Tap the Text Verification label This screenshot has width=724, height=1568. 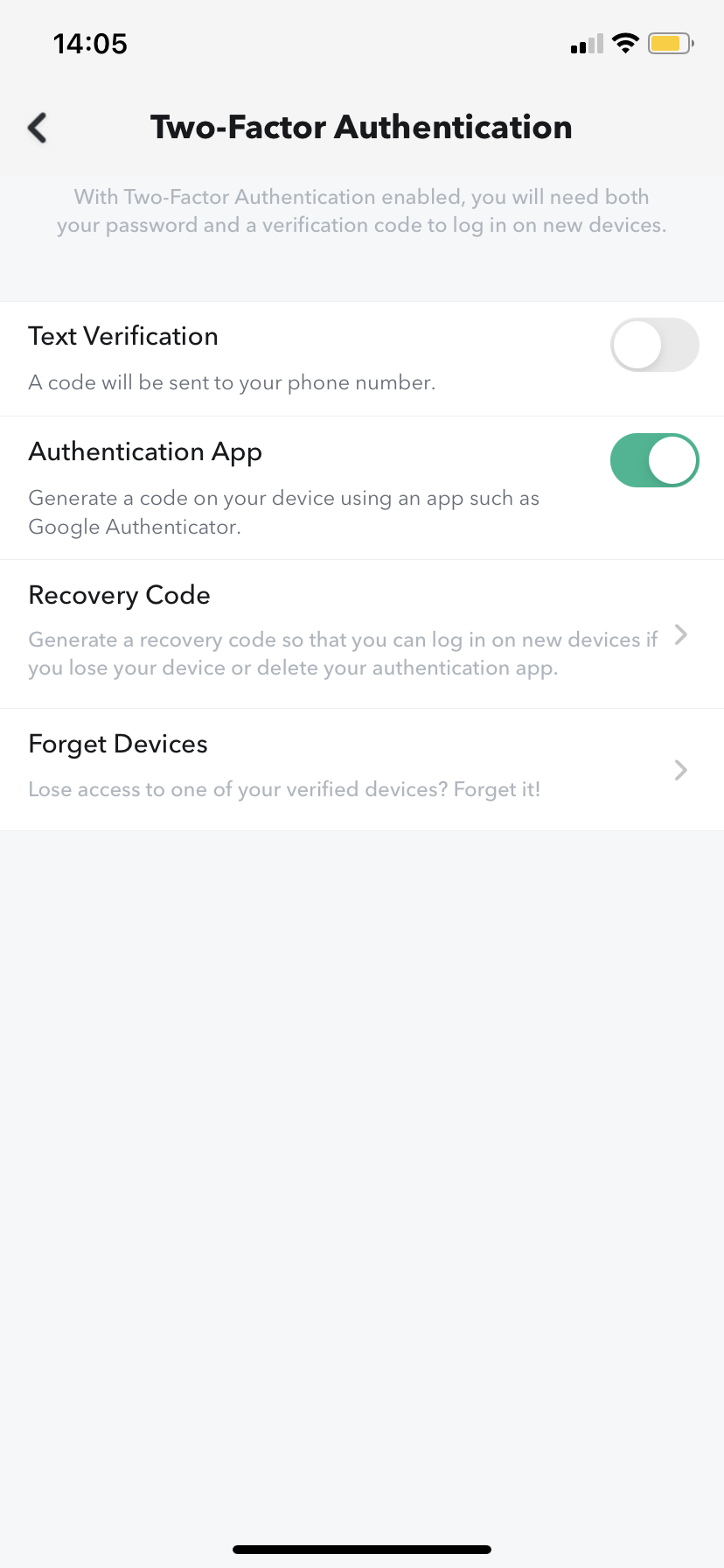coord(123,336)
